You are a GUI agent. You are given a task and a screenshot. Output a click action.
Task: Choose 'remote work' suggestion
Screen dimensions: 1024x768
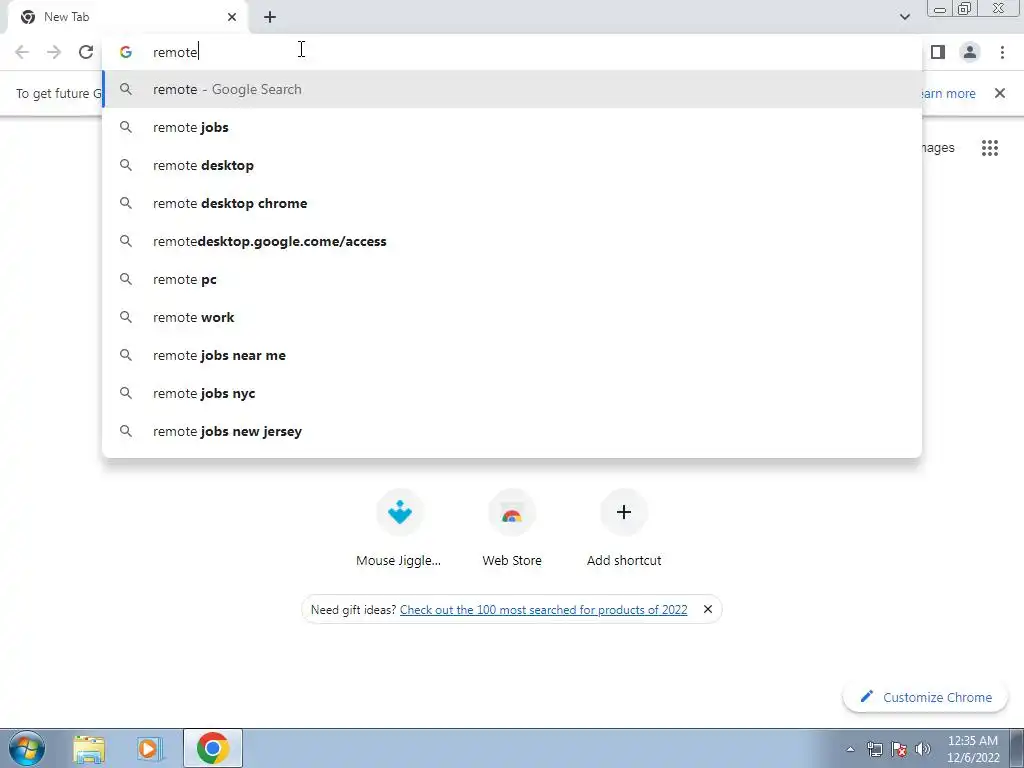click(x=512, y=317)
